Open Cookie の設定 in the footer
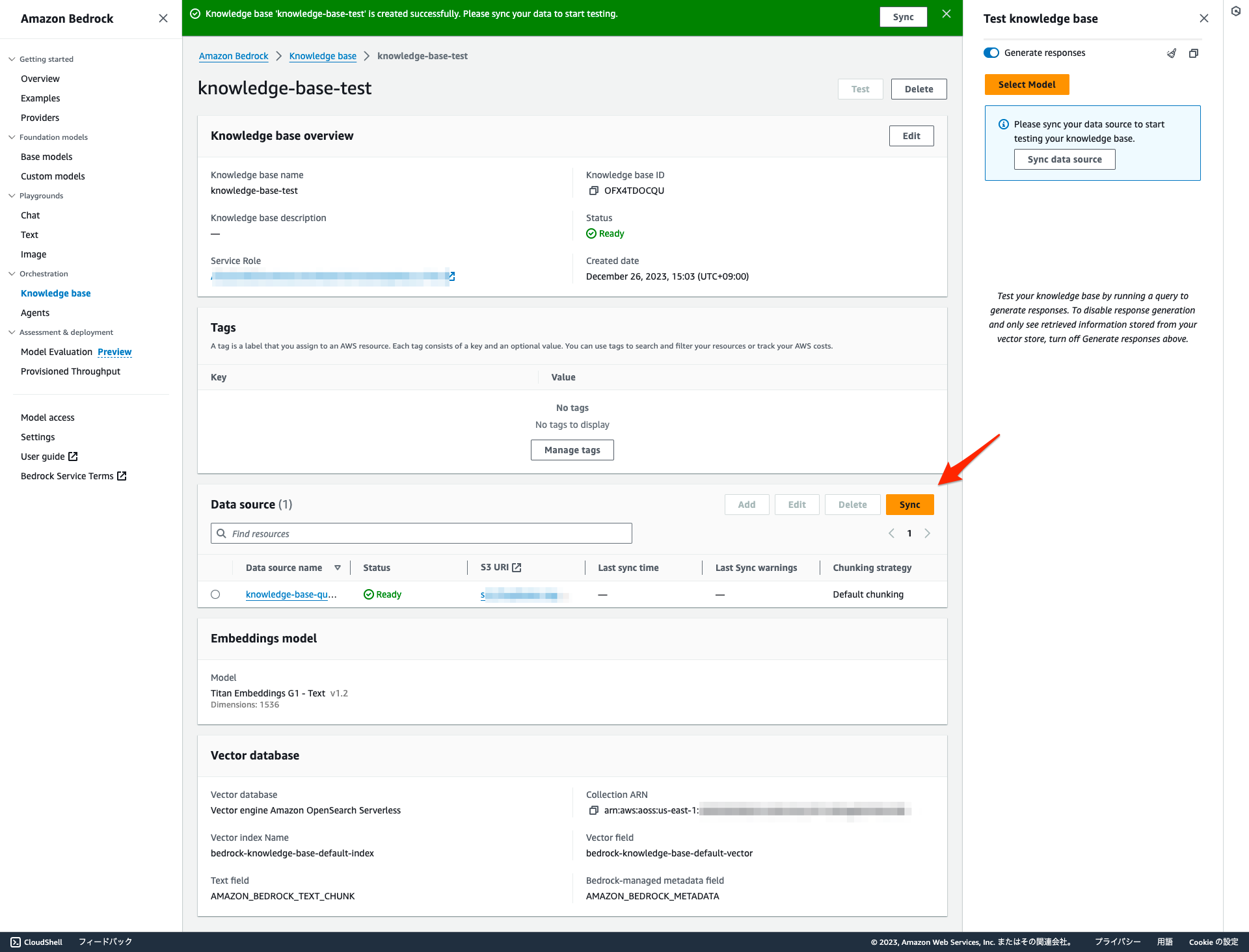This screenshot has width=1249, height=952. tap(1213, 942)
